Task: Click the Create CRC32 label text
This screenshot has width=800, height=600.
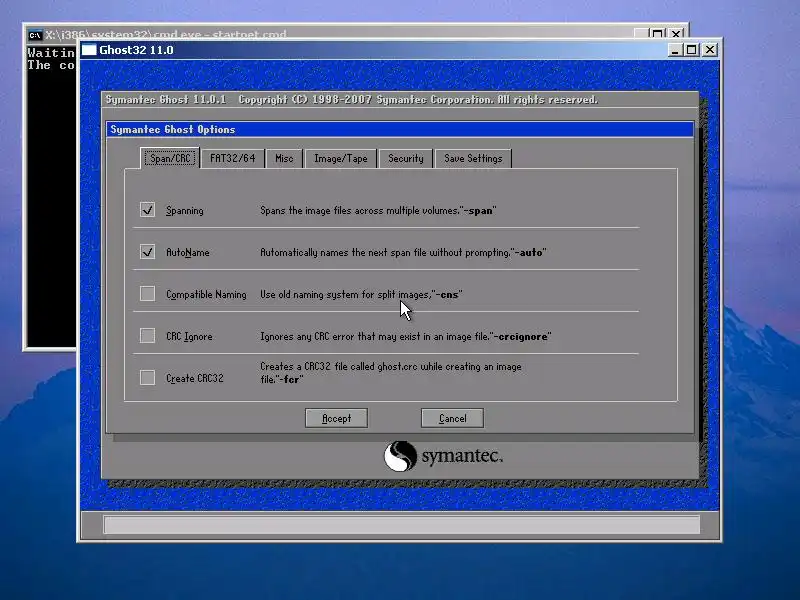Action: click(x=195, y=378)
